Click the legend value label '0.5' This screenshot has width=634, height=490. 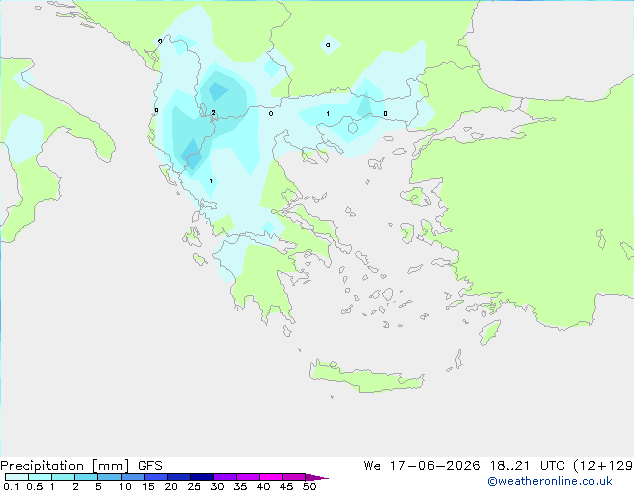point(35,486)
